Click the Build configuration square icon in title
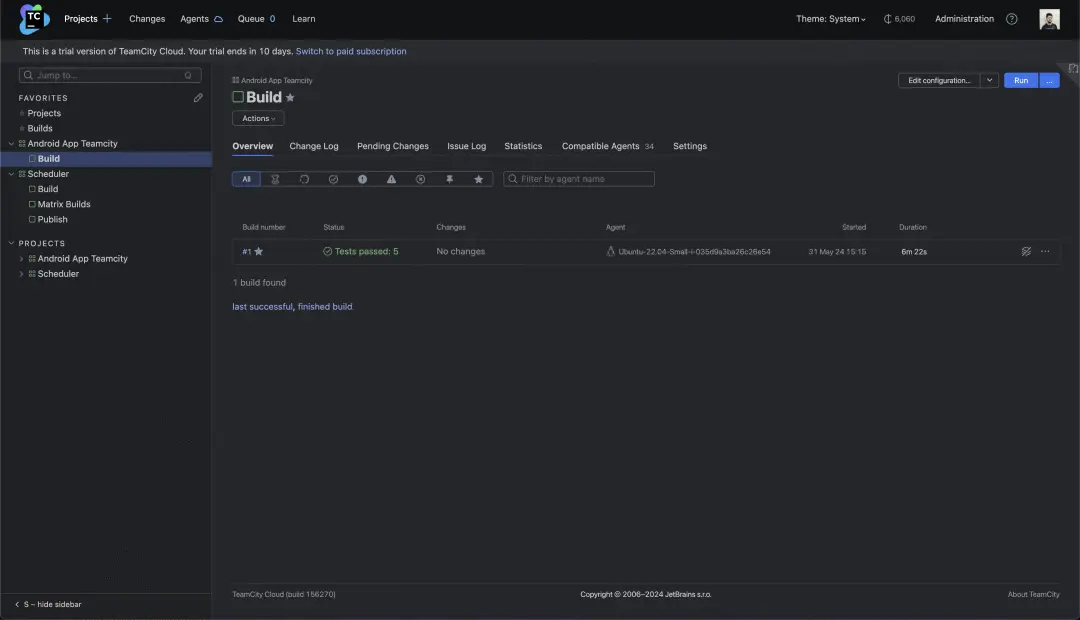1080x620 pixels. point(238,97)
